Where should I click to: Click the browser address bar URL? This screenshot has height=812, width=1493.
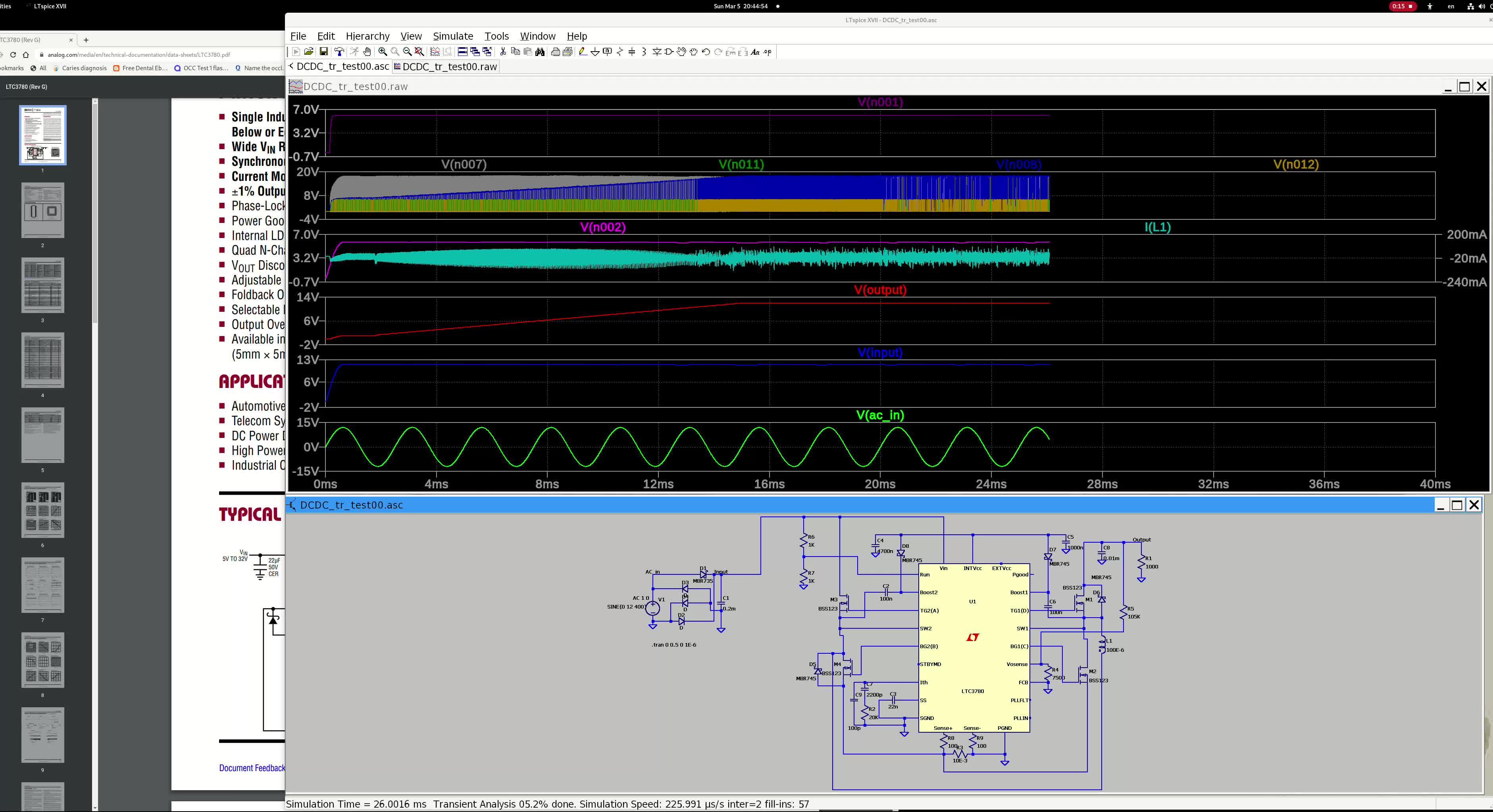coord(139,55)
